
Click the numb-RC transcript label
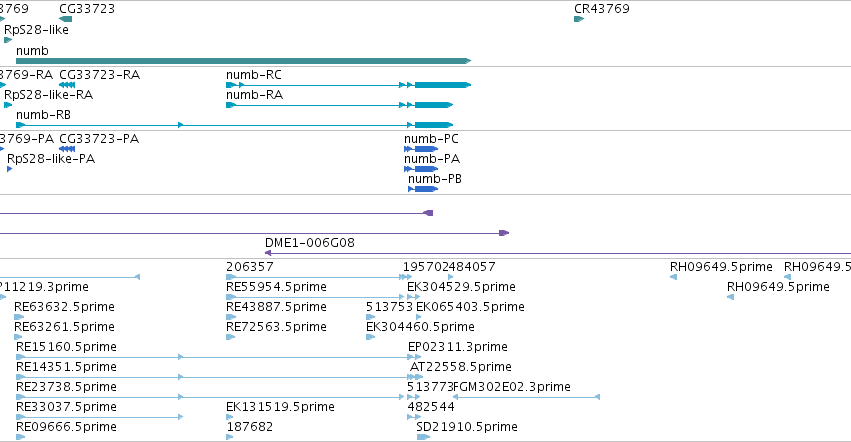tap(254, 74)
